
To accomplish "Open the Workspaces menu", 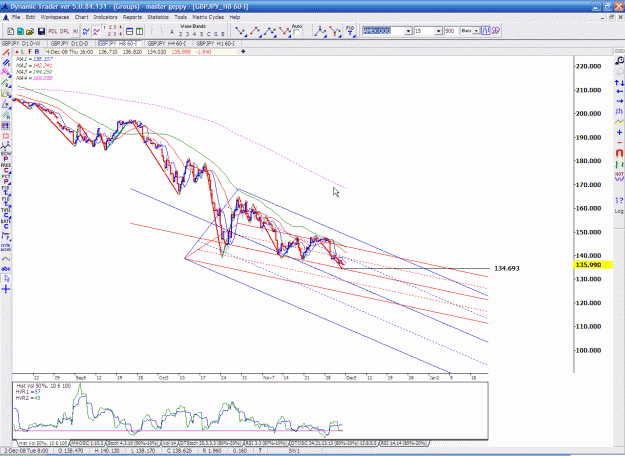I will [x=55, y=17].
